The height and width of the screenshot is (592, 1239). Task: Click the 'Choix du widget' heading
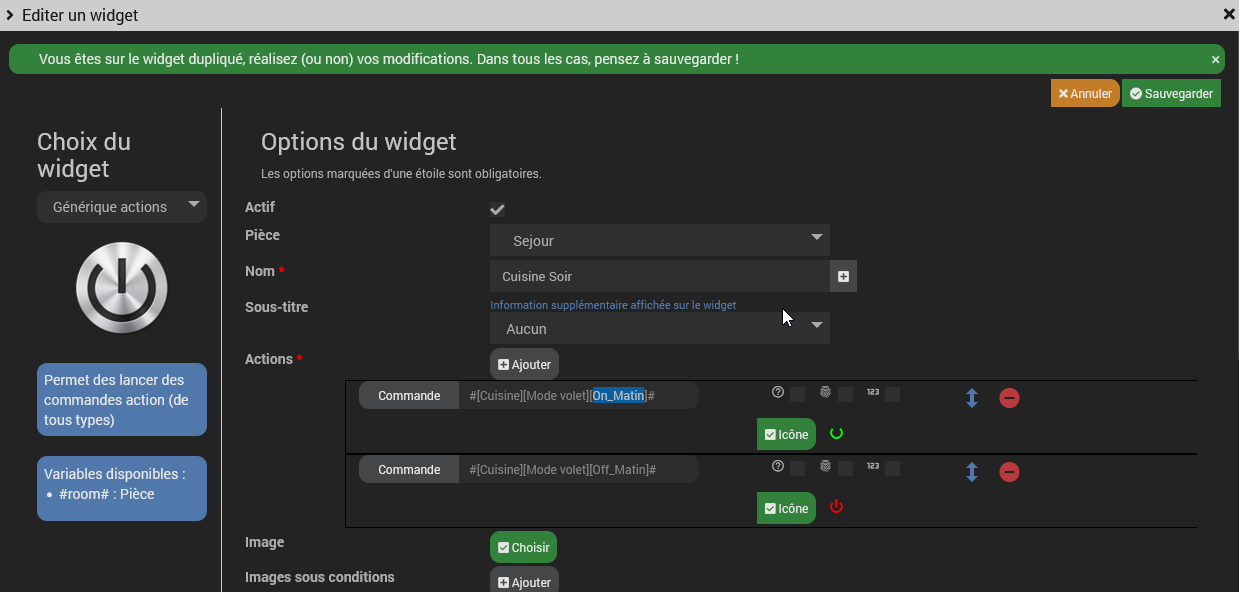coord(84,155)
